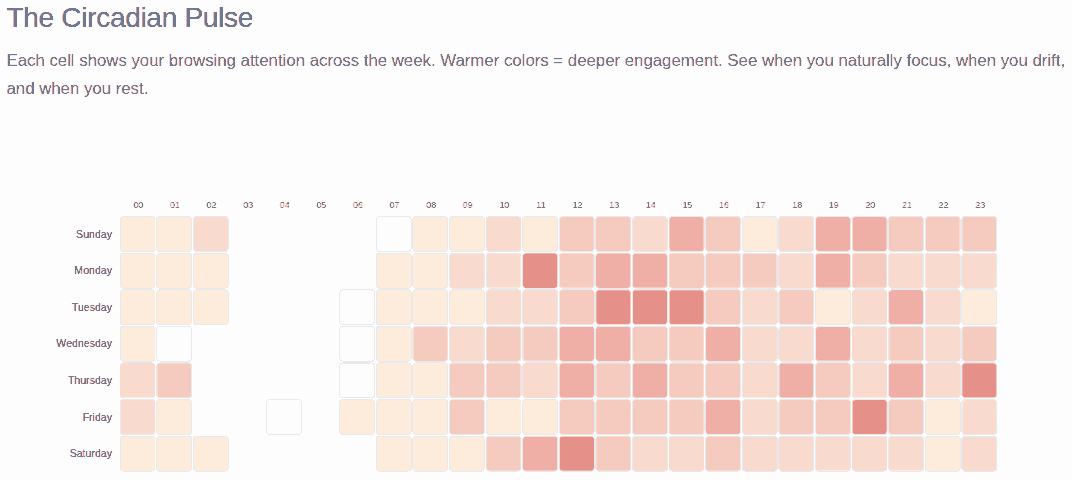Click the 12 hour column header
1072x480 pixels.
(577, 205)
